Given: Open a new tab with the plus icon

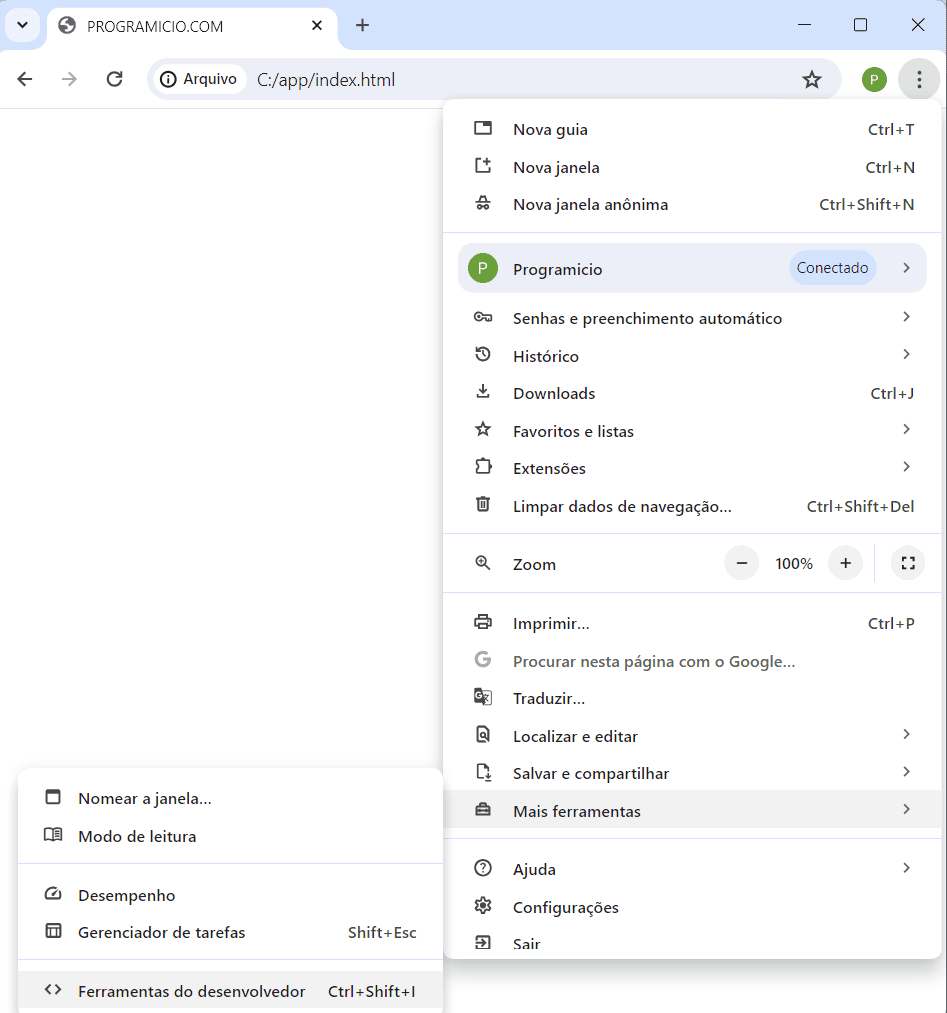Looking at the screenshot, I should pos(361,27).
